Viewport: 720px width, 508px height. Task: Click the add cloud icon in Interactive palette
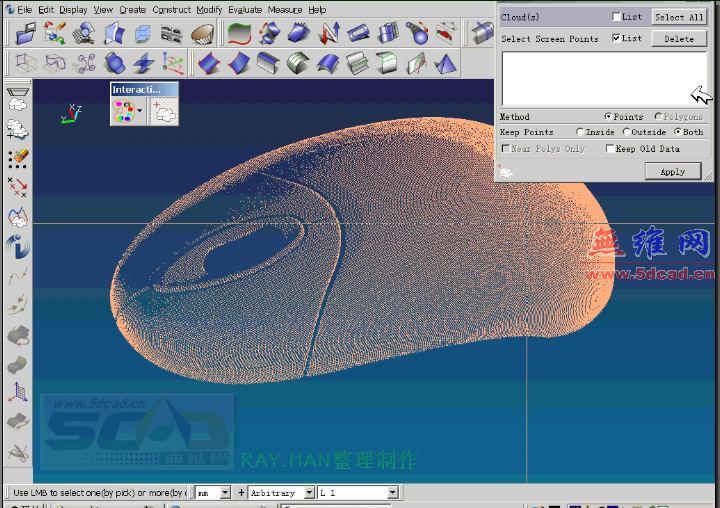click(x=164, y=111)
